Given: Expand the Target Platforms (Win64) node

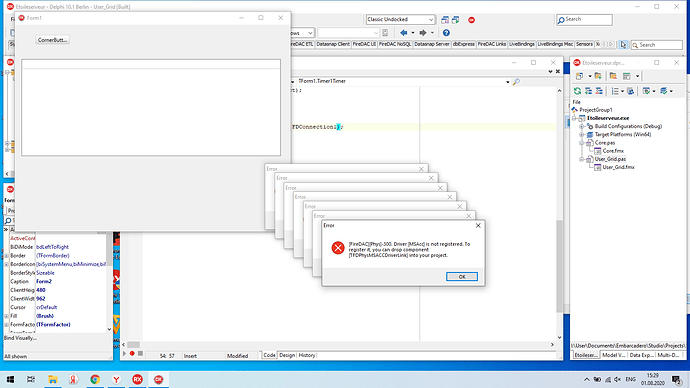Looking at the screenshot, I should (582, 135).
